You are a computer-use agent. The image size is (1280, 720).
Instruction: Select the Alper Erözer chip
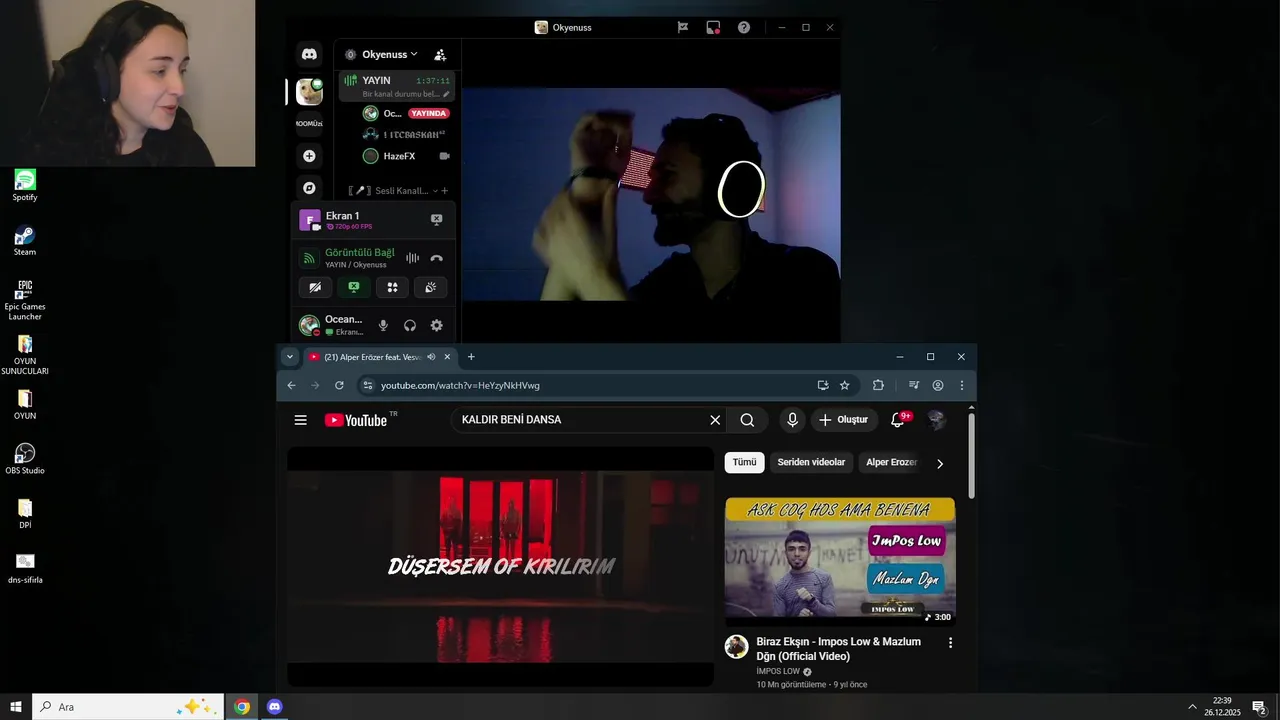891,462
